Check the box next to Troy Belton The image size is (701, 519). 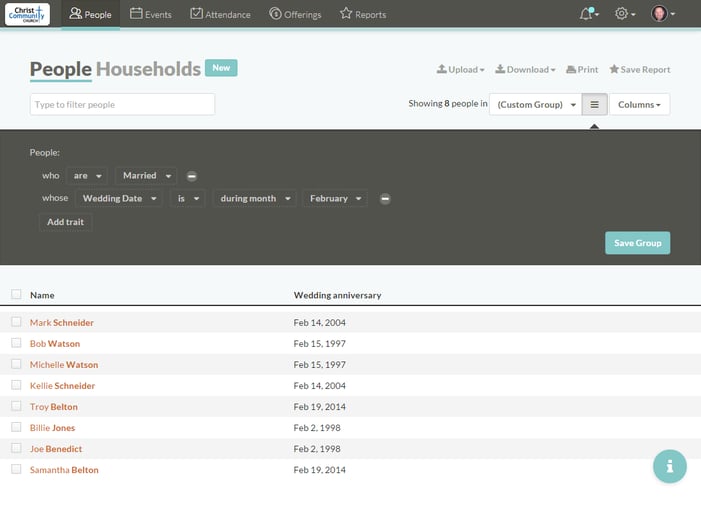(x=16, y=406)
